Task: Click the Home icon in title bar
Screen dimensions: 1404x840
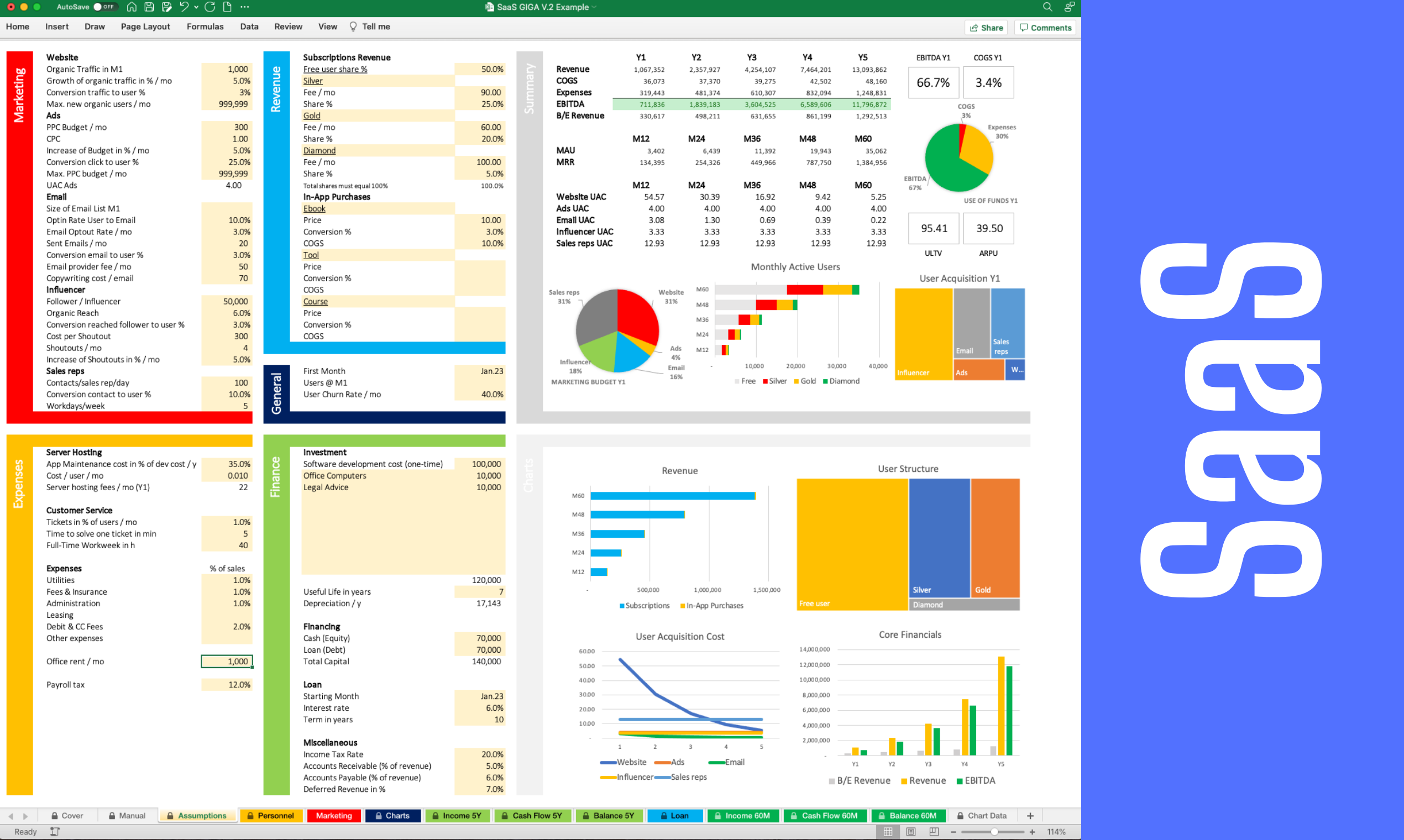Action: (132, 7)
